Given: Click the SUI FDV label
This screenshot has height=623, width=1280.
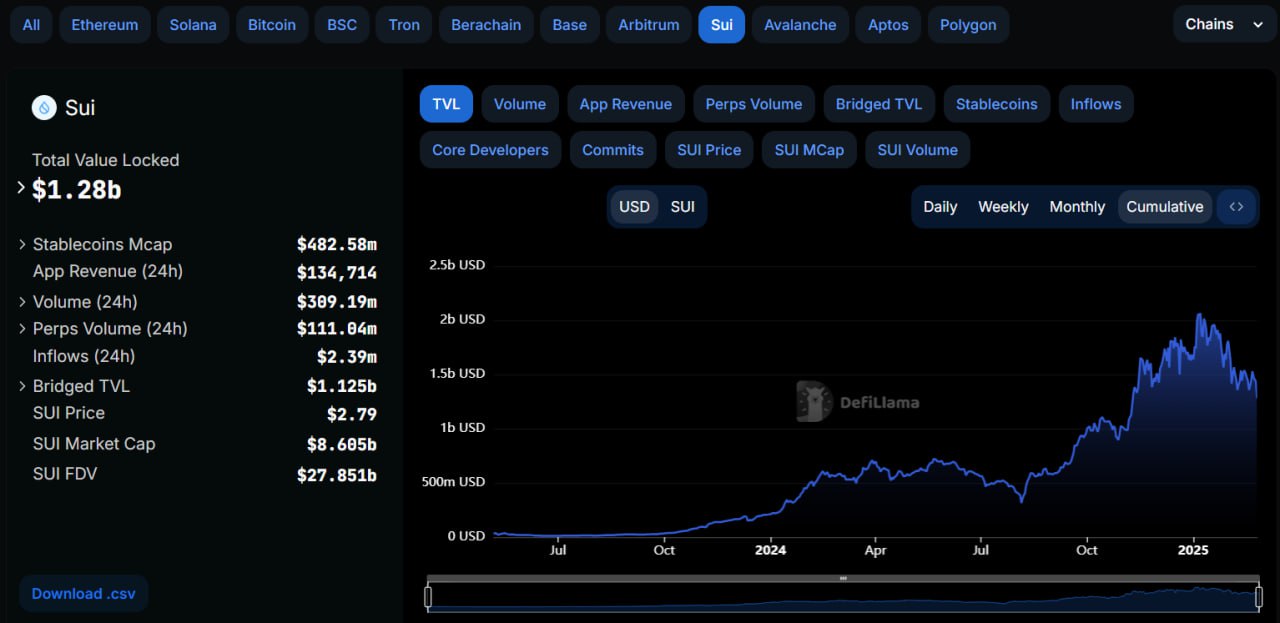Looking at the screenshot, I should [x=65, y=473].
